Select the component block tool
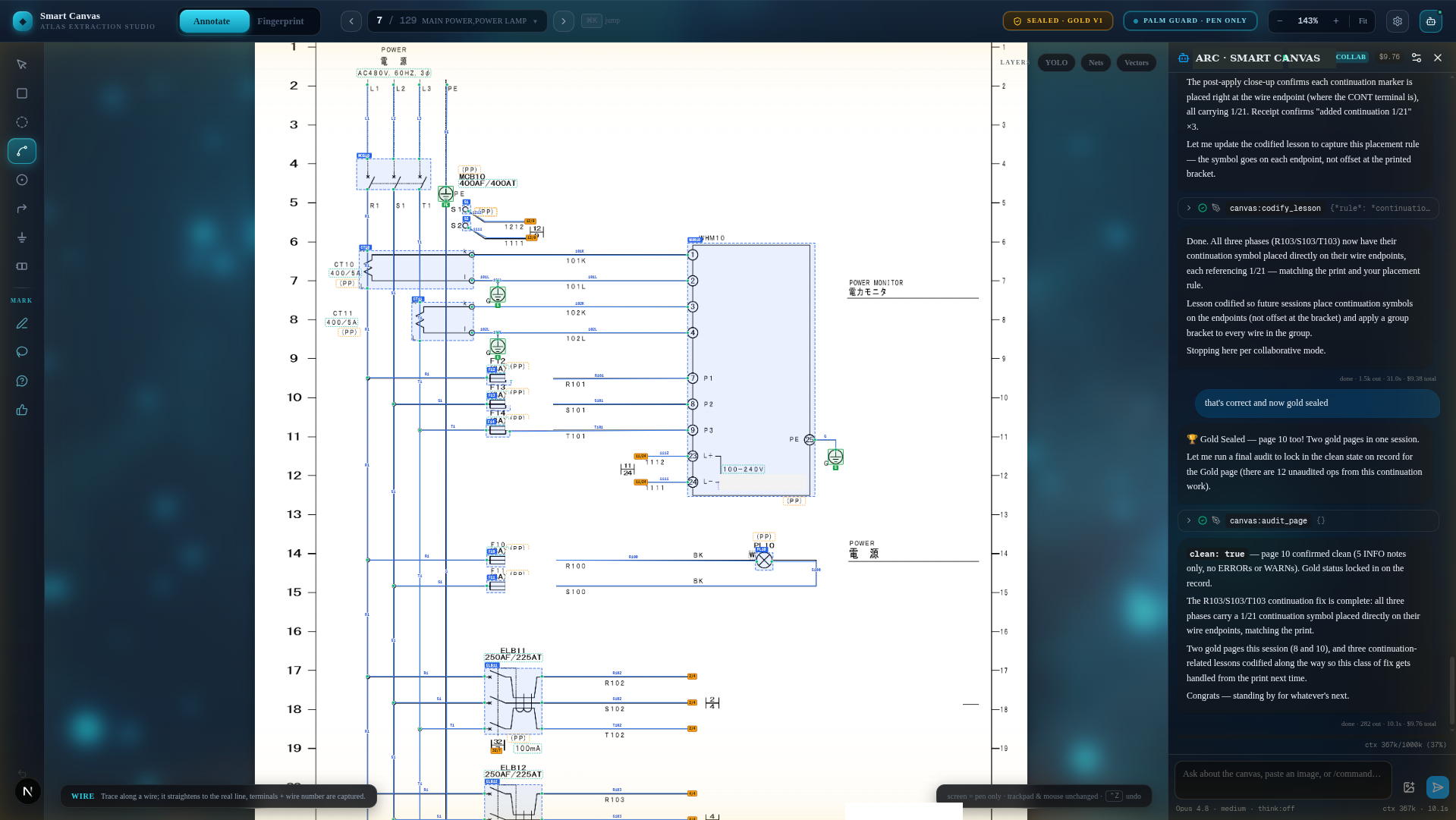The height and width of the screenshot is (820, 1456). pyautogui.click(x=22, y=266)
